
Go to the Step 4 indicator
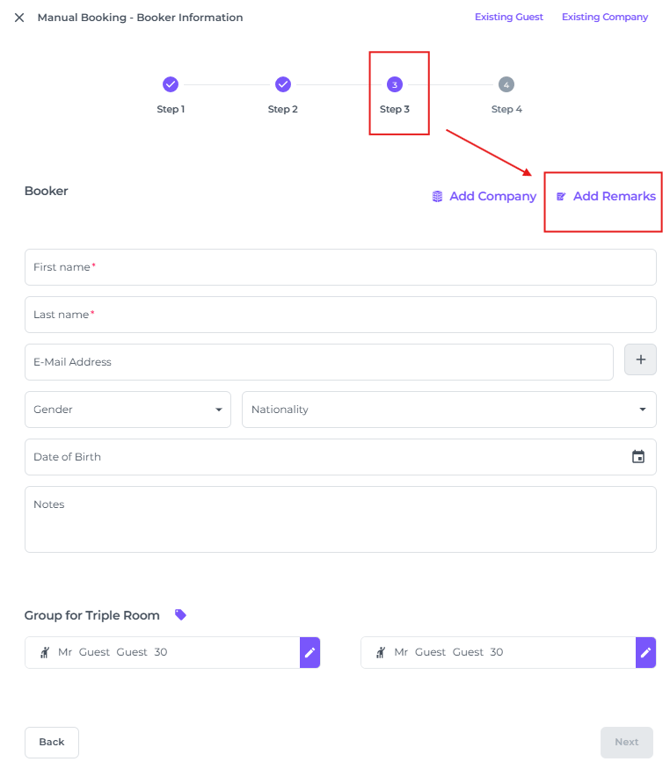pyautogui.click(x=506, y=85)
